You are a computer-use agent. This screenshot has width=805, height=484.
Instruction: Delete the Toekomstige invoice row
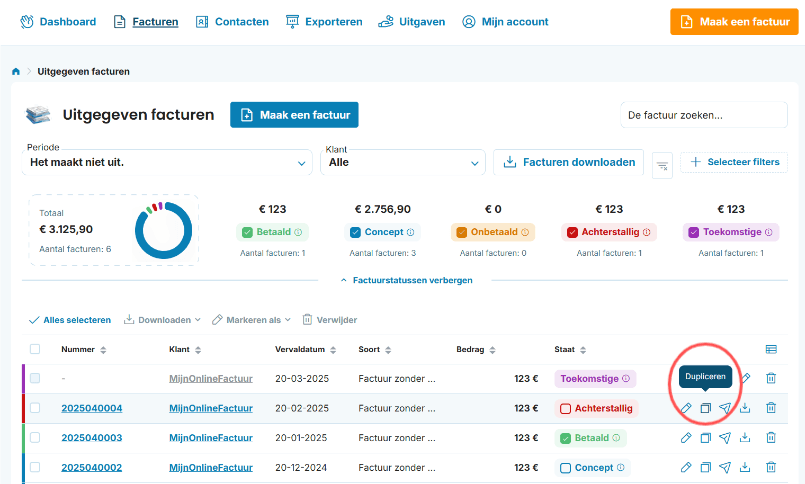[x=771, y=378]
